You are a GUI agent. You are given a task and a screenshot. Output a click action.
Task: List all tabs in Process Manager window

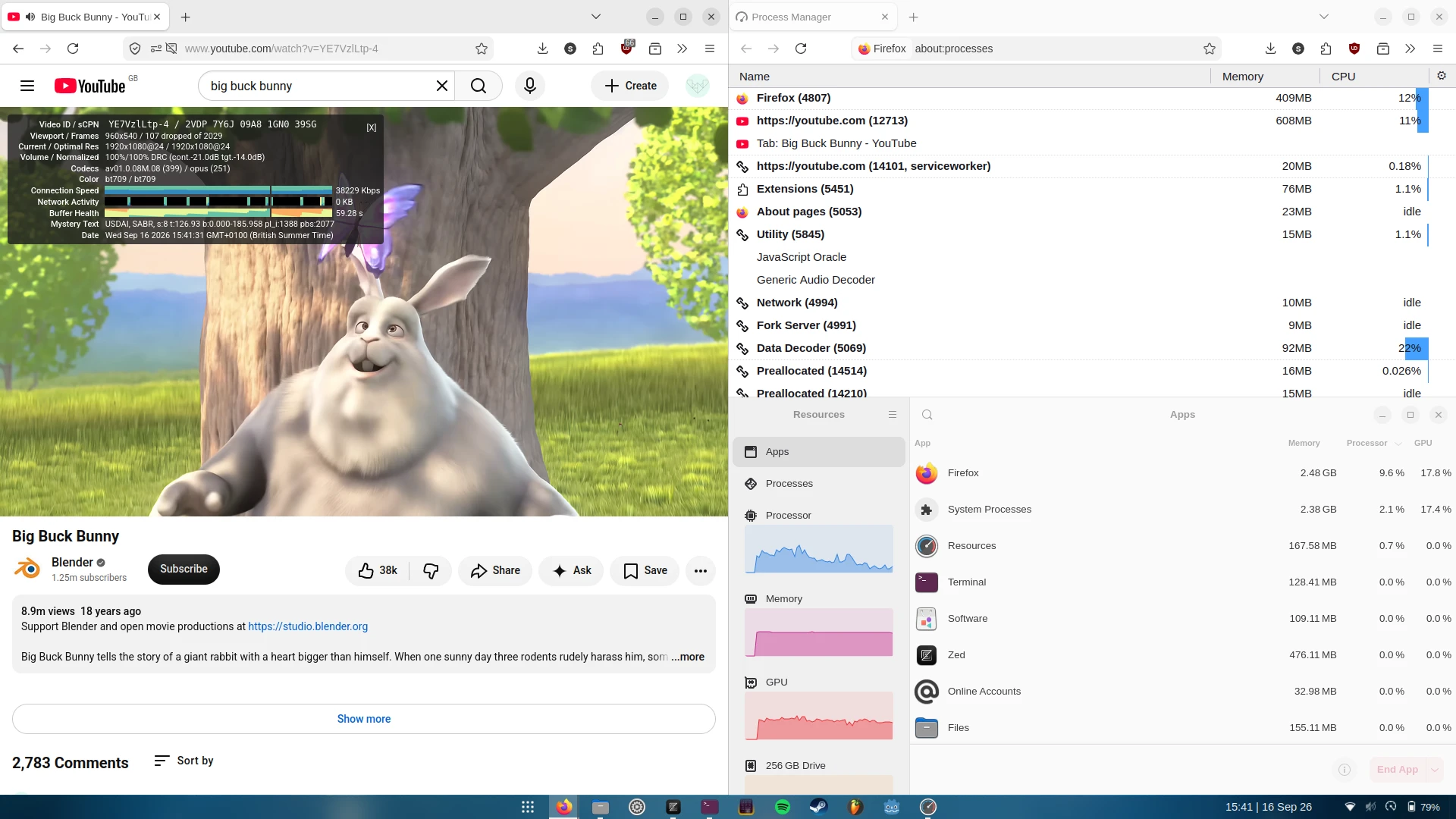point(1324,17)
